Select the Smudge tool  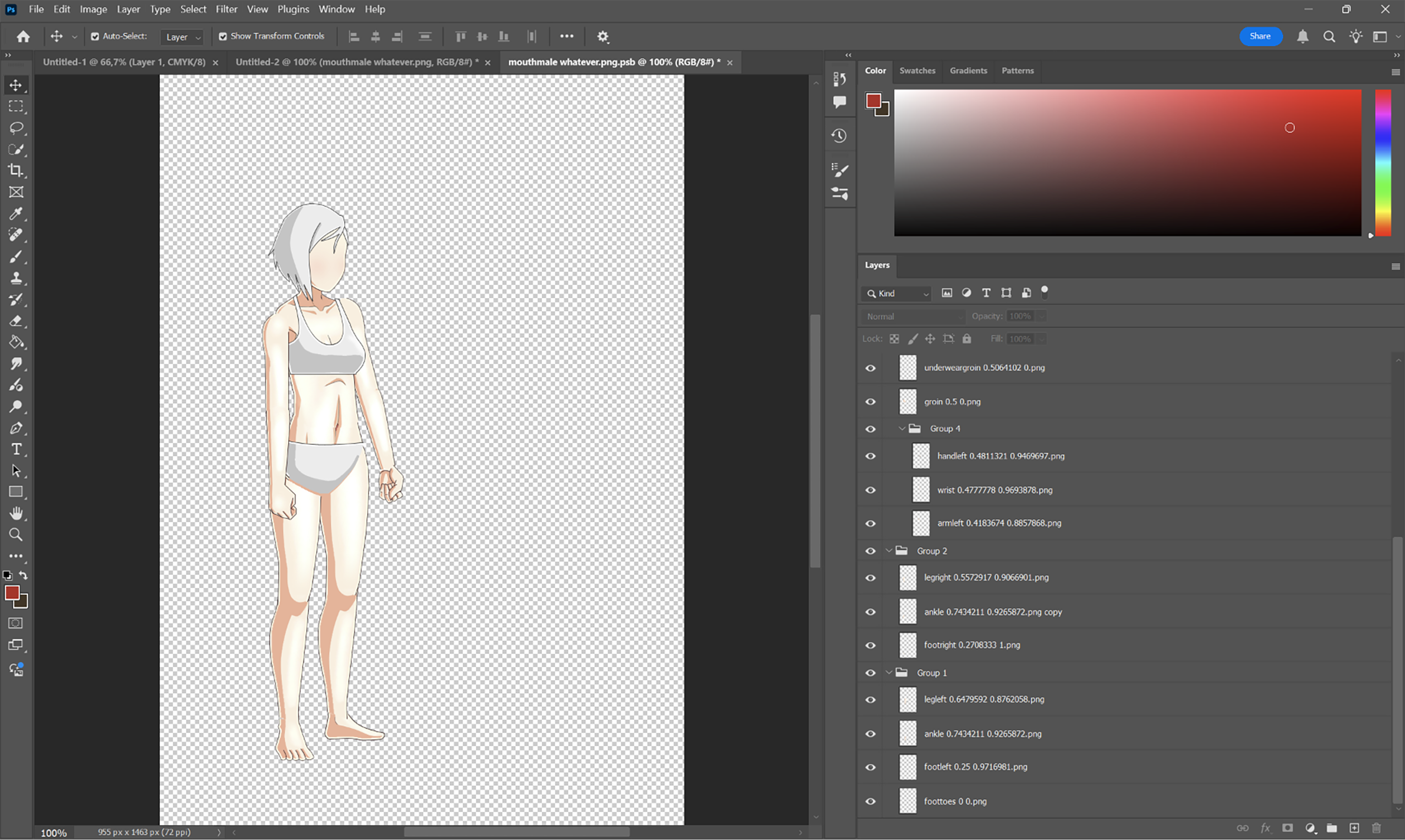click(x=16, y=364)
